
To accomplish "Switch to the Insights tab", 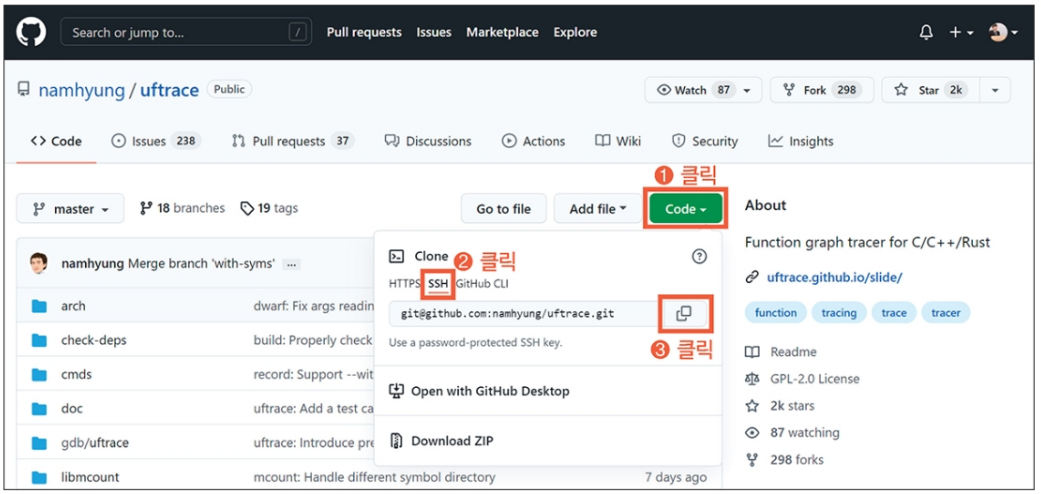I will 801,141.
